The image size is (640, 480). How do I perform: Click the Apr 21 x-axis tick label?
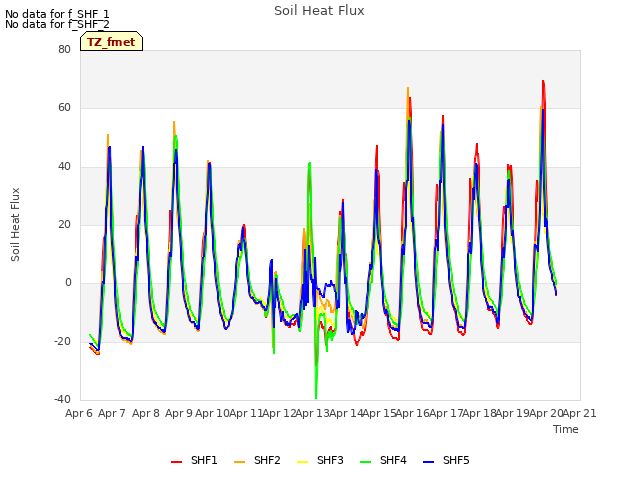(x=580, y=413)
